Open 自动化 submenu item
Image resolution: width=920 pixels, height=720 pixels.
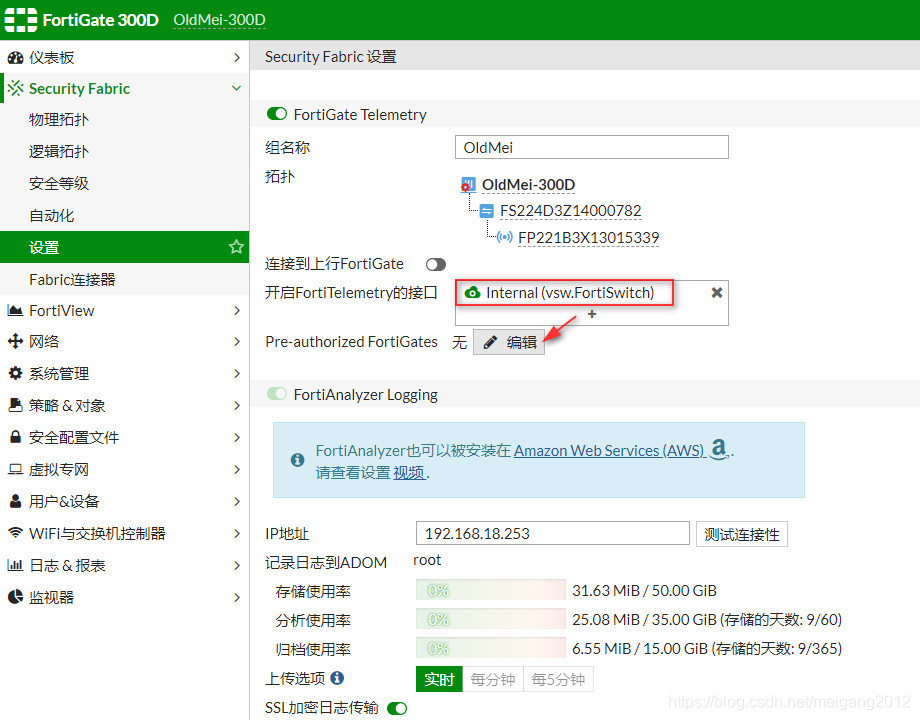124,215
